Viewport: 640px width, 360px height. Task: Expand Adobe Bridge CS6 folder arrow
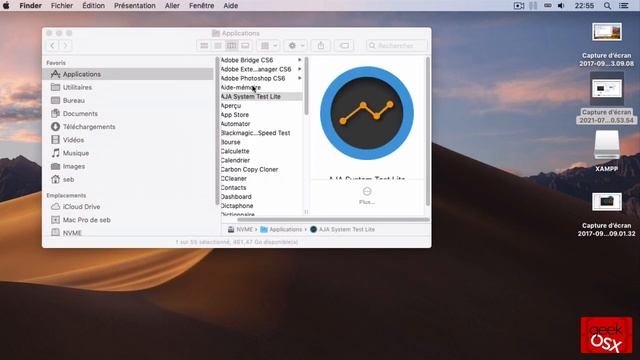[300, 60]
